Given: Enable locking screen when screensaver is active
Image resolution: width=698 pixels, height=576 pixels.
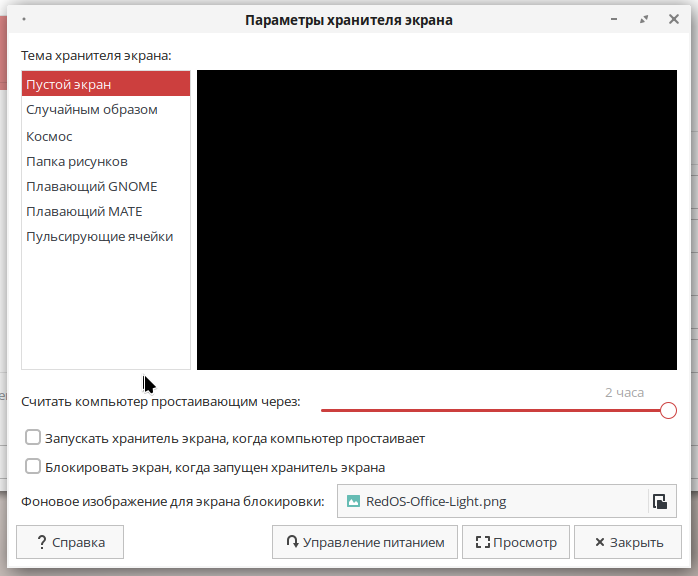Looking at the screenshot, I should coord(34,466).
